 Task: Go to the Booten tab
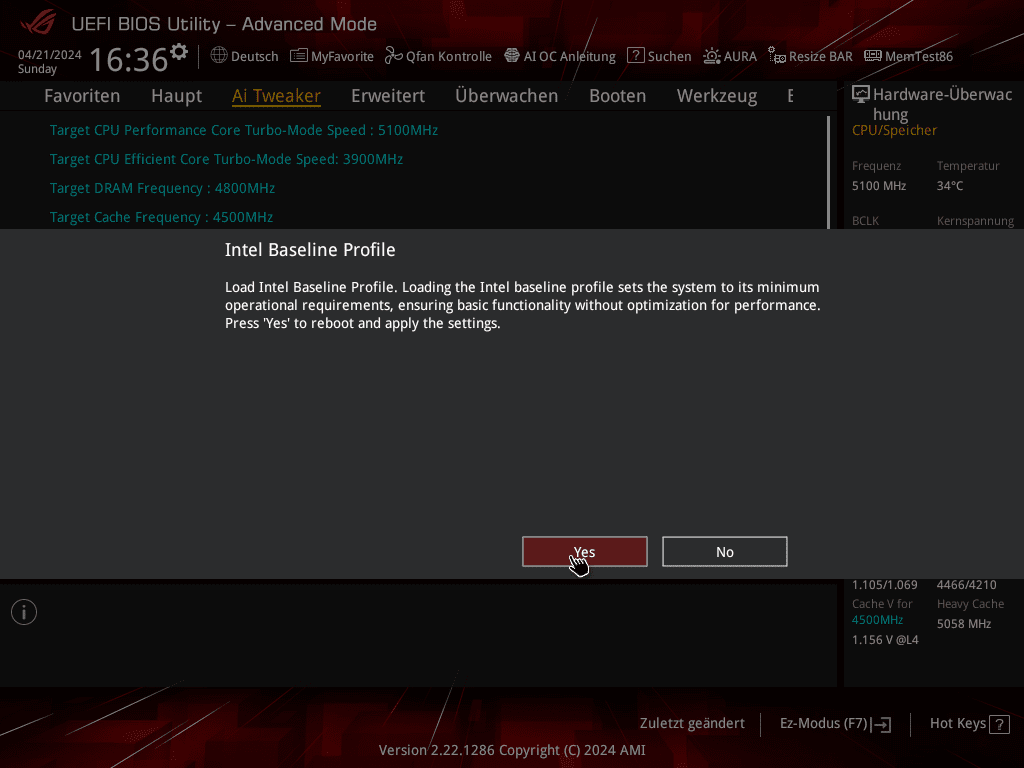(x=617, y=96)
